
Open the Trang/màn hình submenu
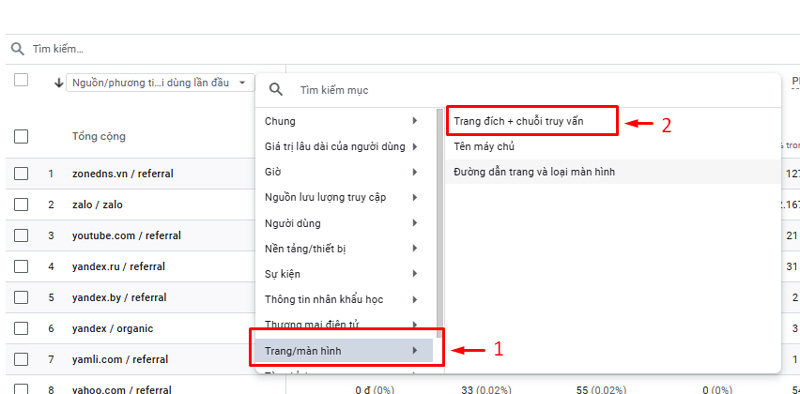(x=344, y=351)
